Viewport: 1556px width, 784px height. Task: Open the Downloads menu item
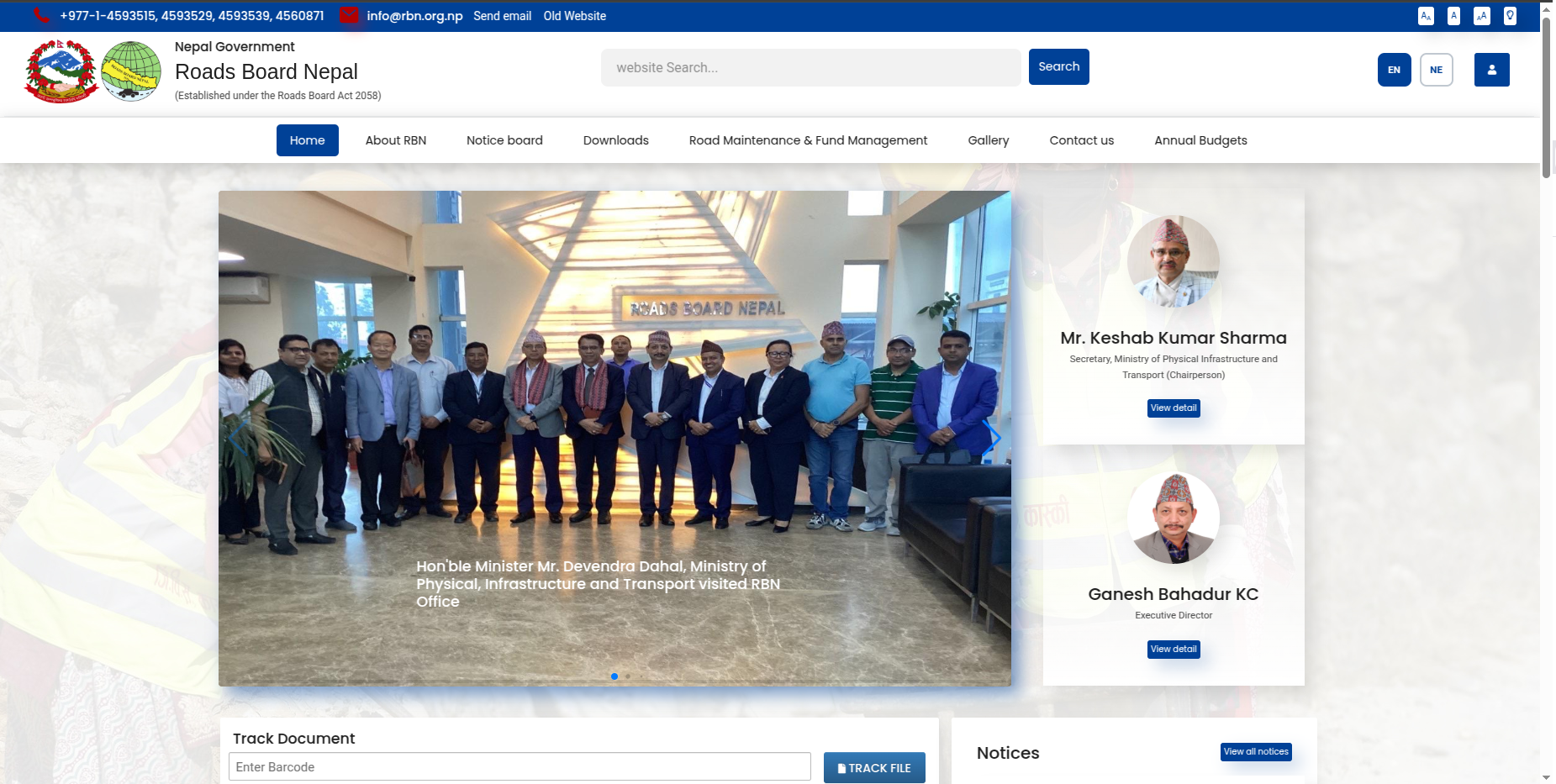[615, 140]
